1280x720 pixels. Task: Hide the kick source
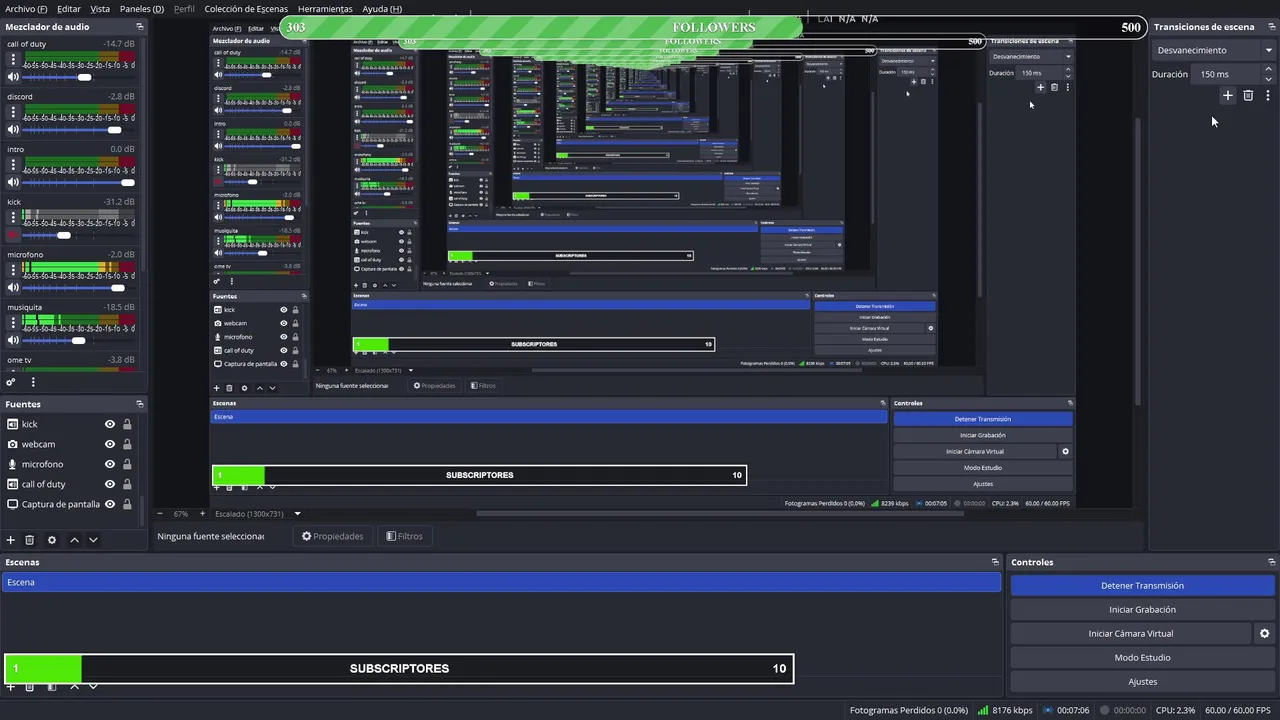point(110,424)
